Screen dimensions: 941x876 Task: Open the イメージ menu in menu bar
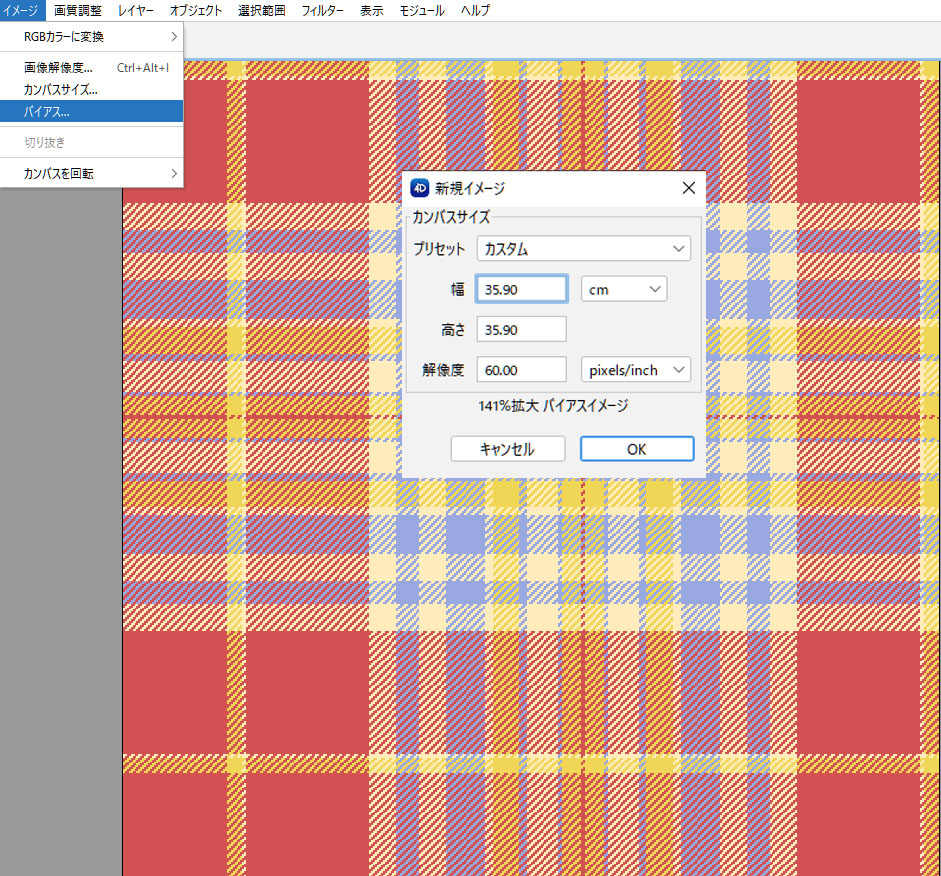pyautogui.click(x=21, y=10)
